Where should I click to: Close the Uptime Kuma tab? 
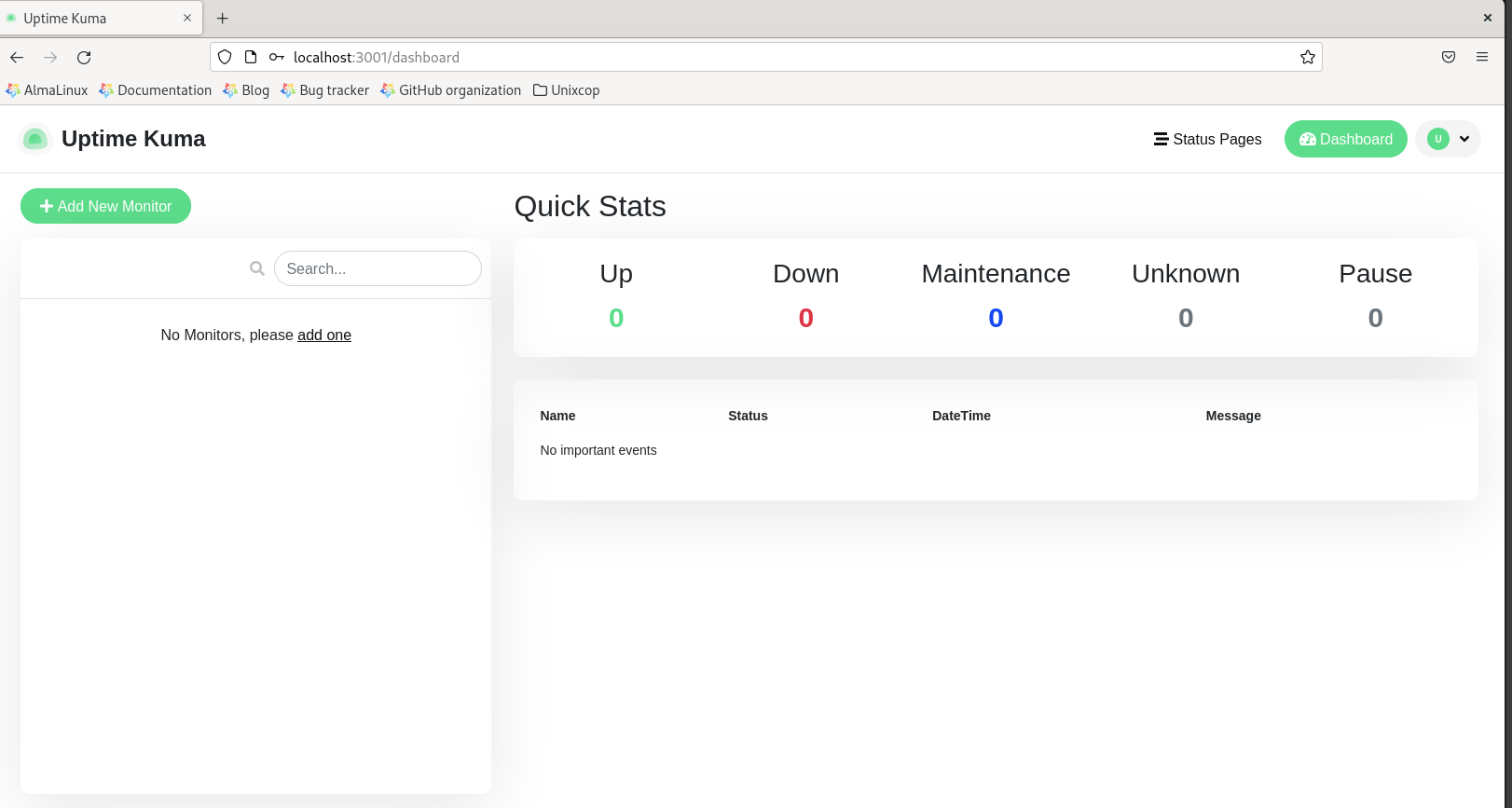187,18
